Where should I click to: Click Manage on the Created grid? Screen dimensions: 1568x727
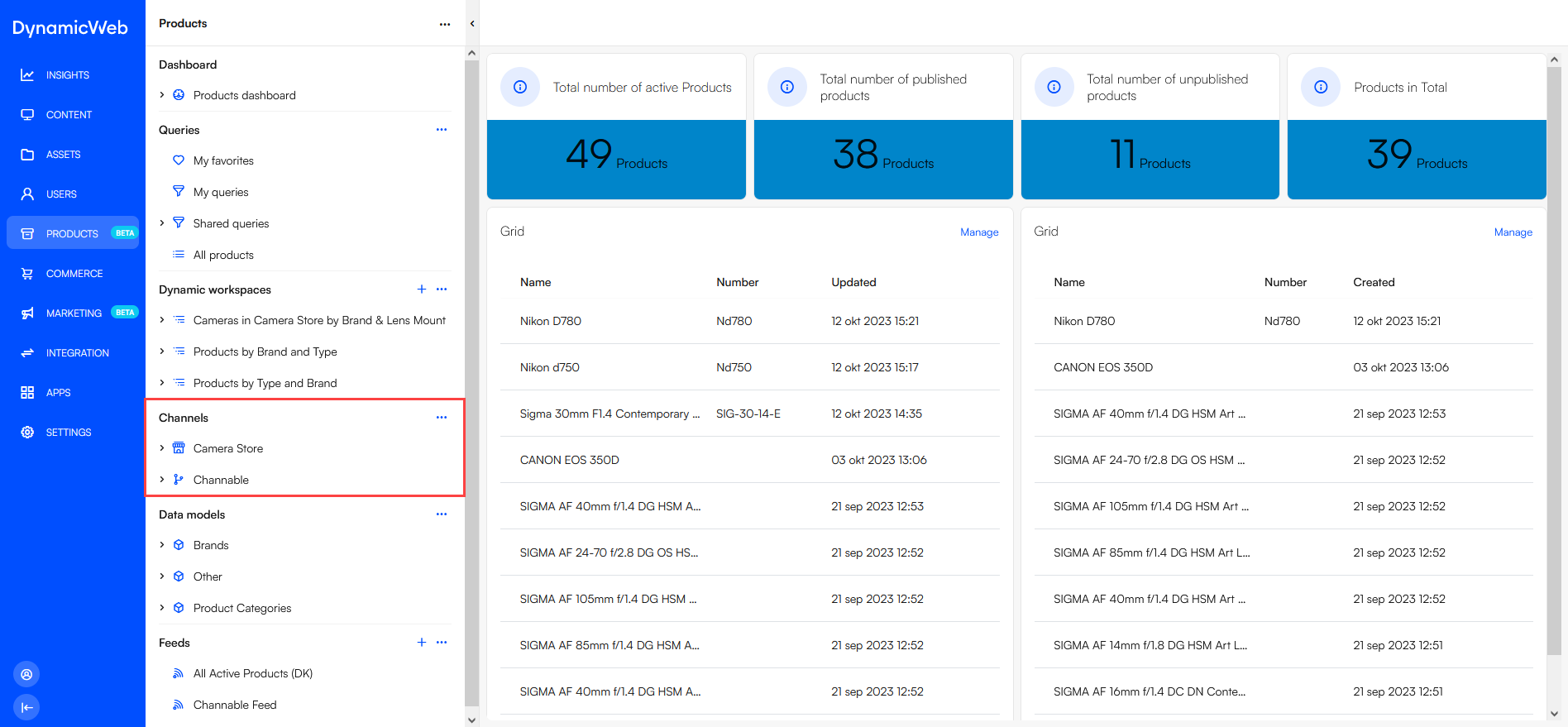(1513, 232)
